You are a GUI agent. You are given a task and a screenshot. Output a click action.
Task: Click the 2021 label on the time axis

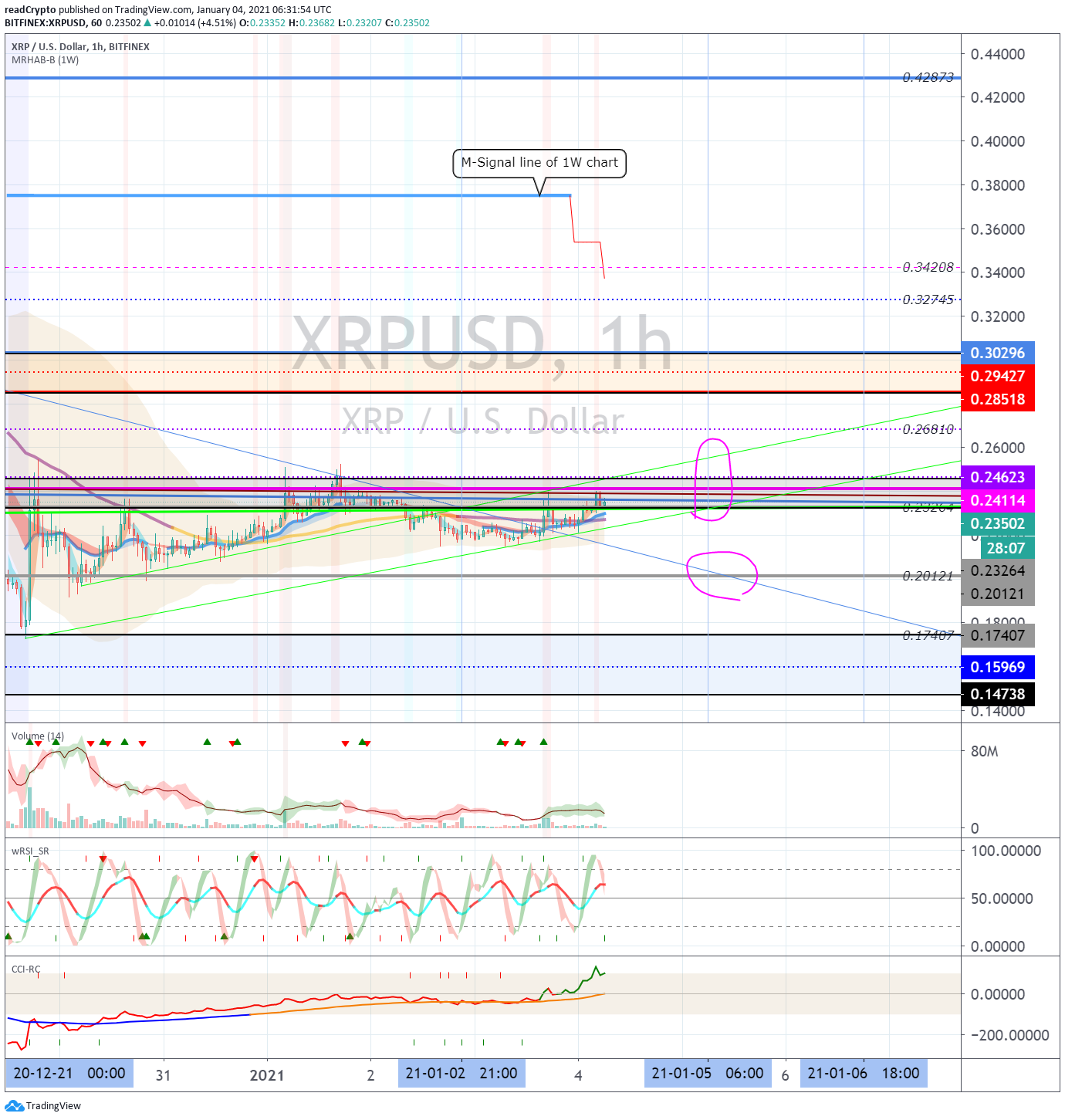coord(267,1075)
